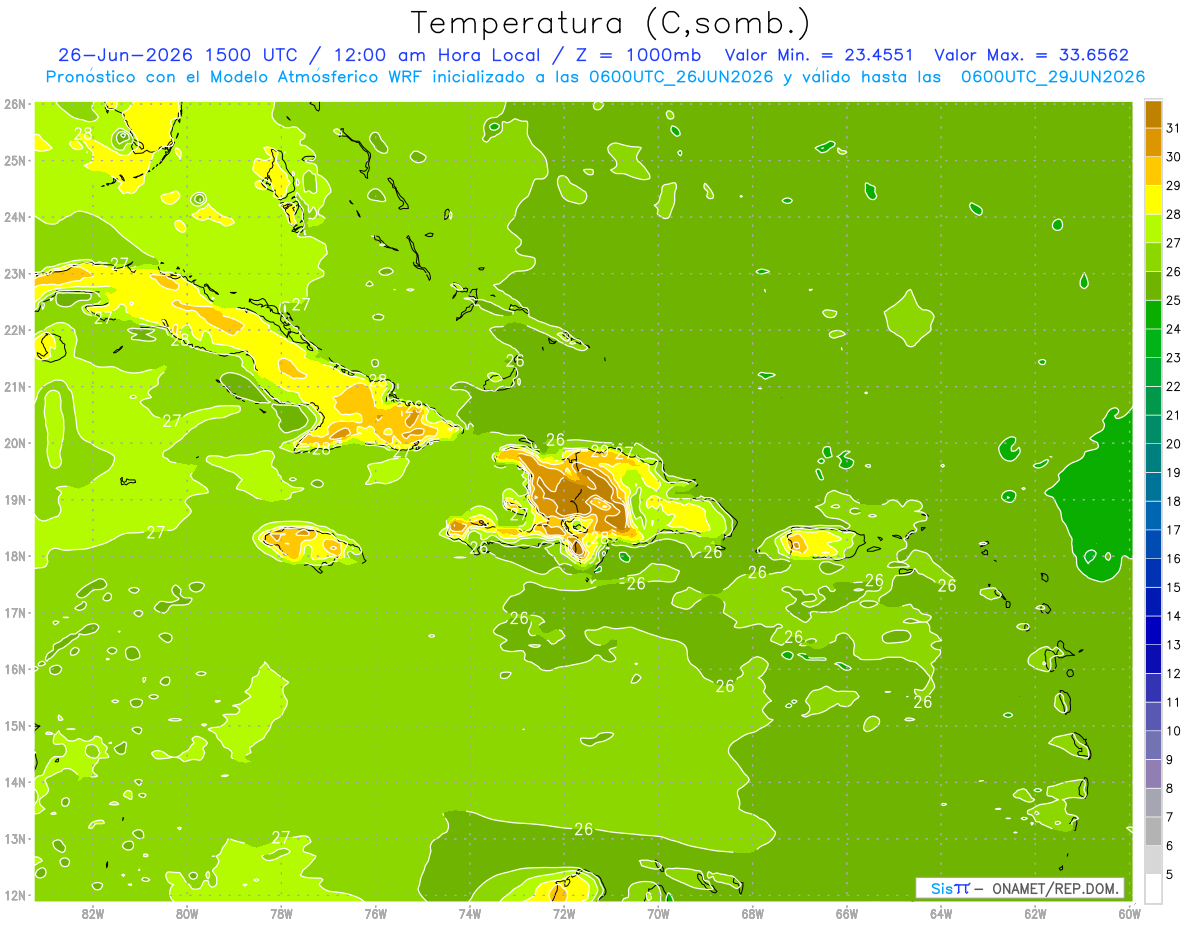Viewport: 1200px width, 927px height.
Task: Click the teal legend band between 19 and 20
Action: pos(1153,458)
